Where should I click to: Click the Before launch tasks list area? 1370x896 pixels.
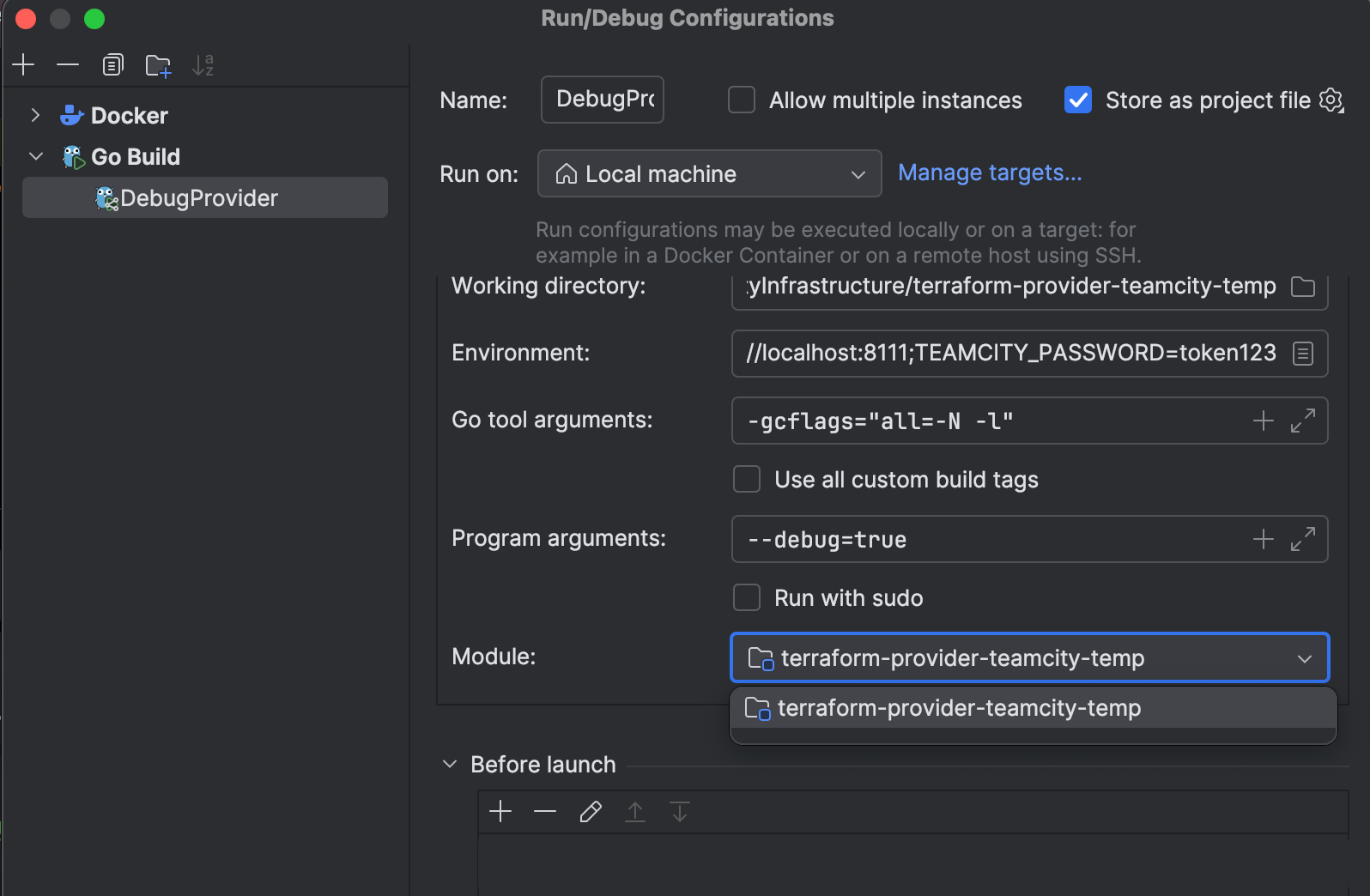913,864
